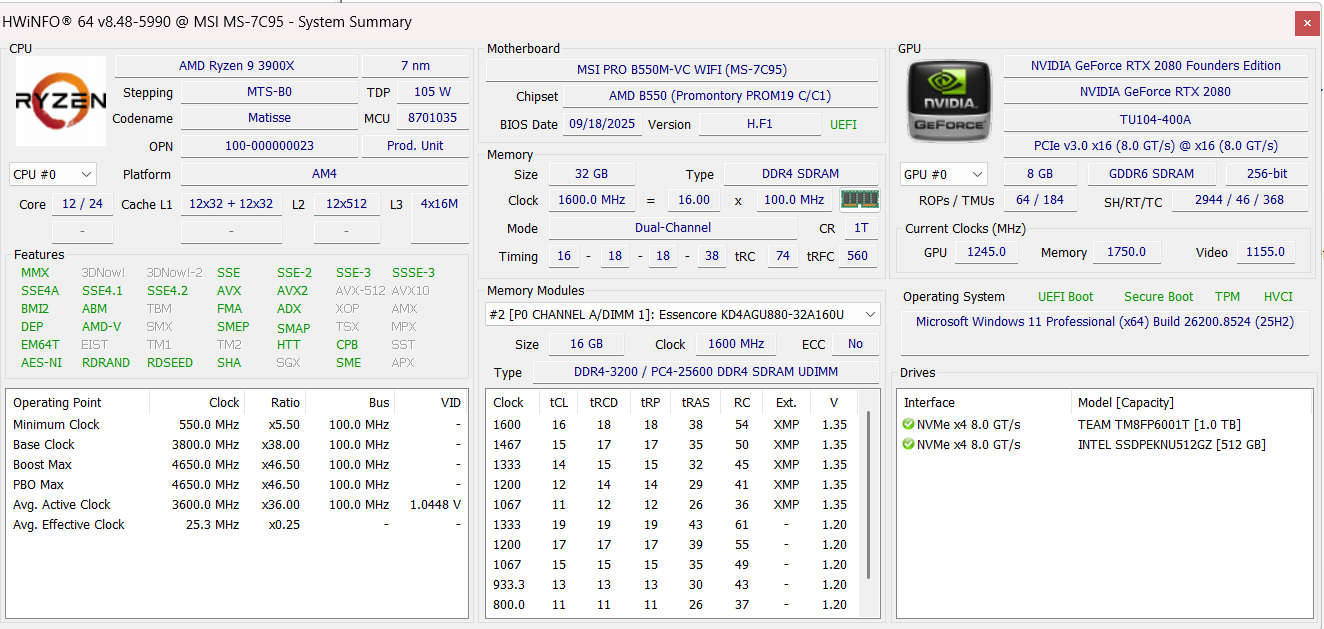Click the AVX2 feature label

tap(292, 291)
